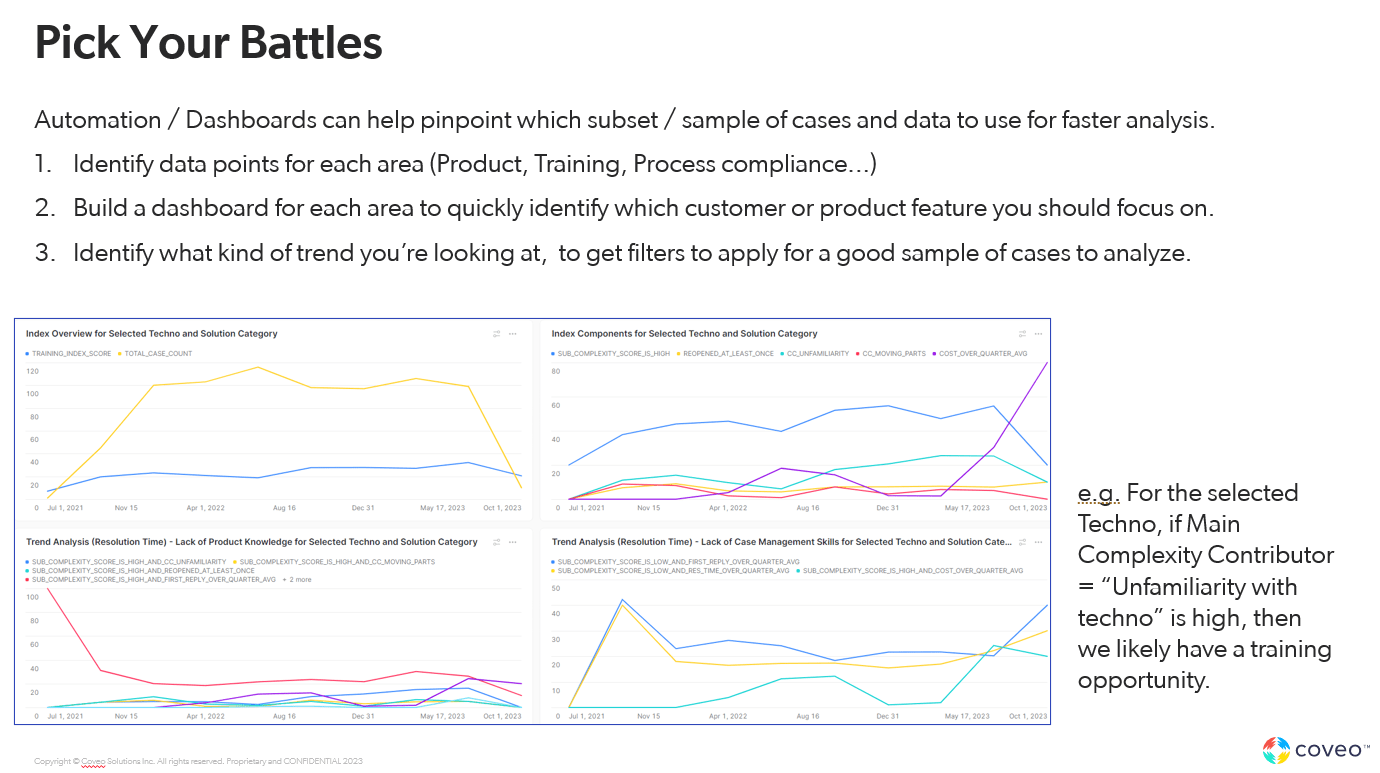
Task: Click filter settings icon on Index Components chart
Action: tap(1022, 334)
